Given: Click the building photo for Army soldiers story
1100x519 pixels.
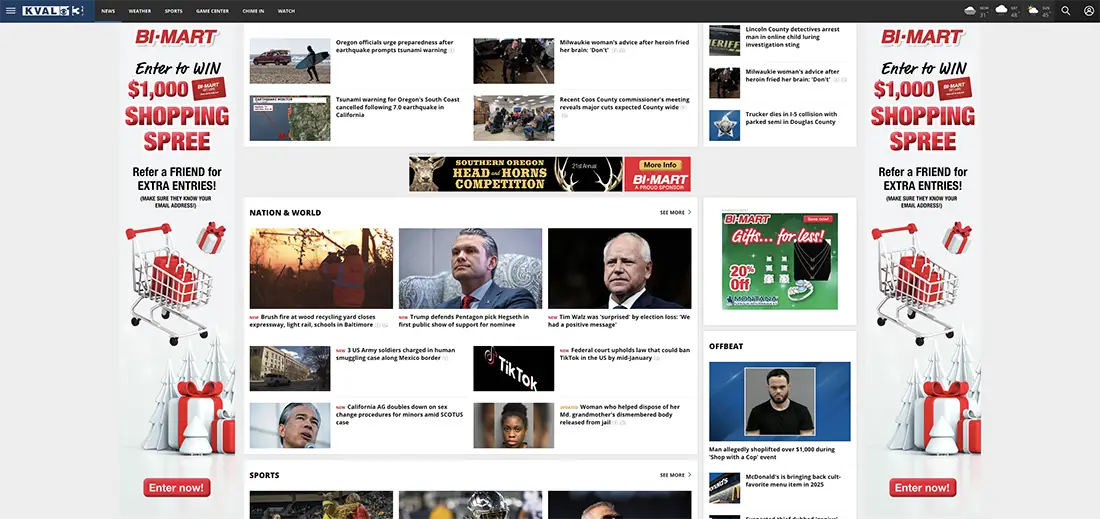Looking at the screenshot, I should pos(290,368).
